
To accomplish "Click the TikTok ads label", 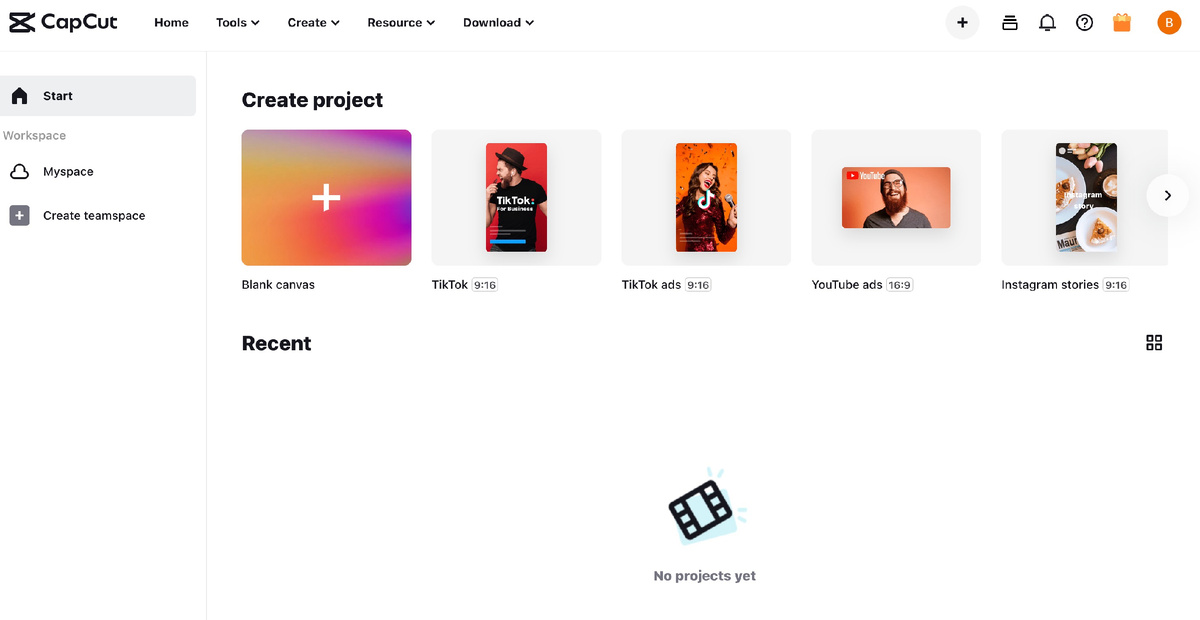I will click(651, 285).
